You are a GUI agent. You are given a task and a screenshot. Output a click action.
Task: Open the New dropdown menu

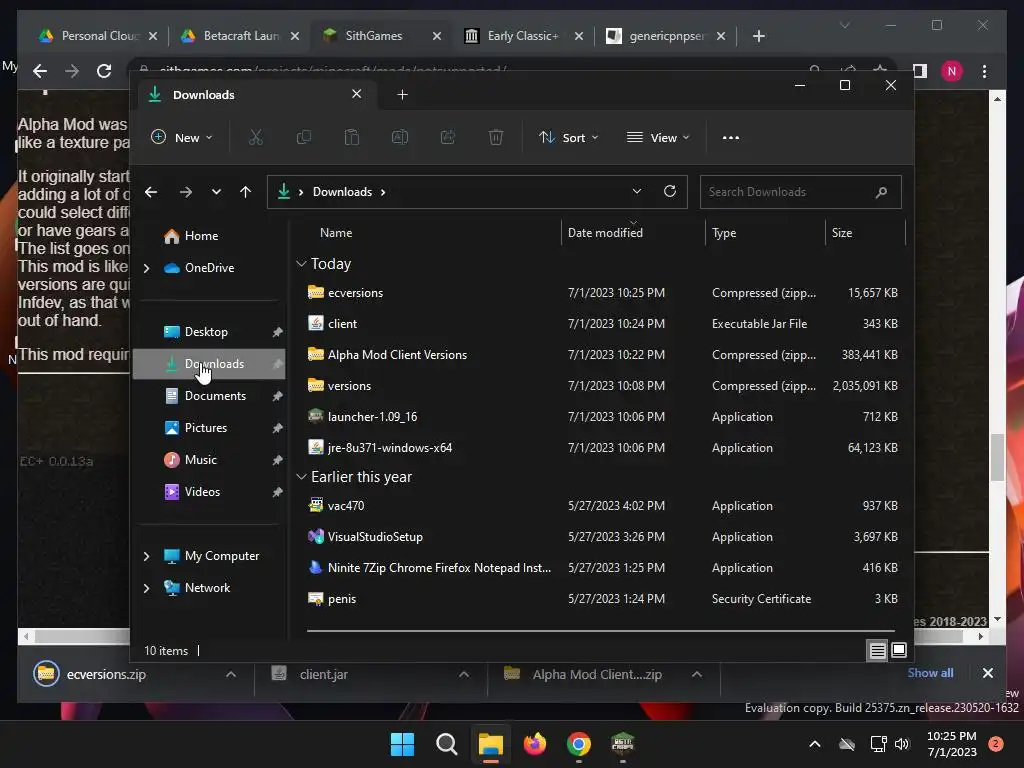(x=182, y=138)
